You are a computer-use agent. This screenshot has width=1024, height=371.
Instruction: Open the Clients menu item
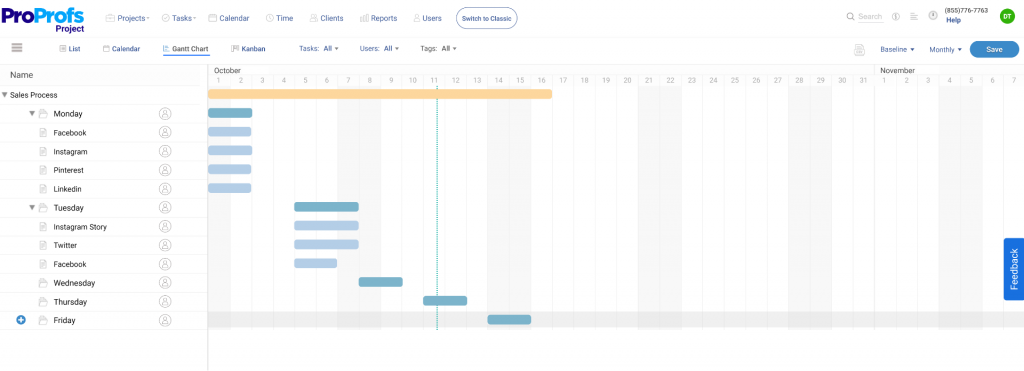click(327, 18)
